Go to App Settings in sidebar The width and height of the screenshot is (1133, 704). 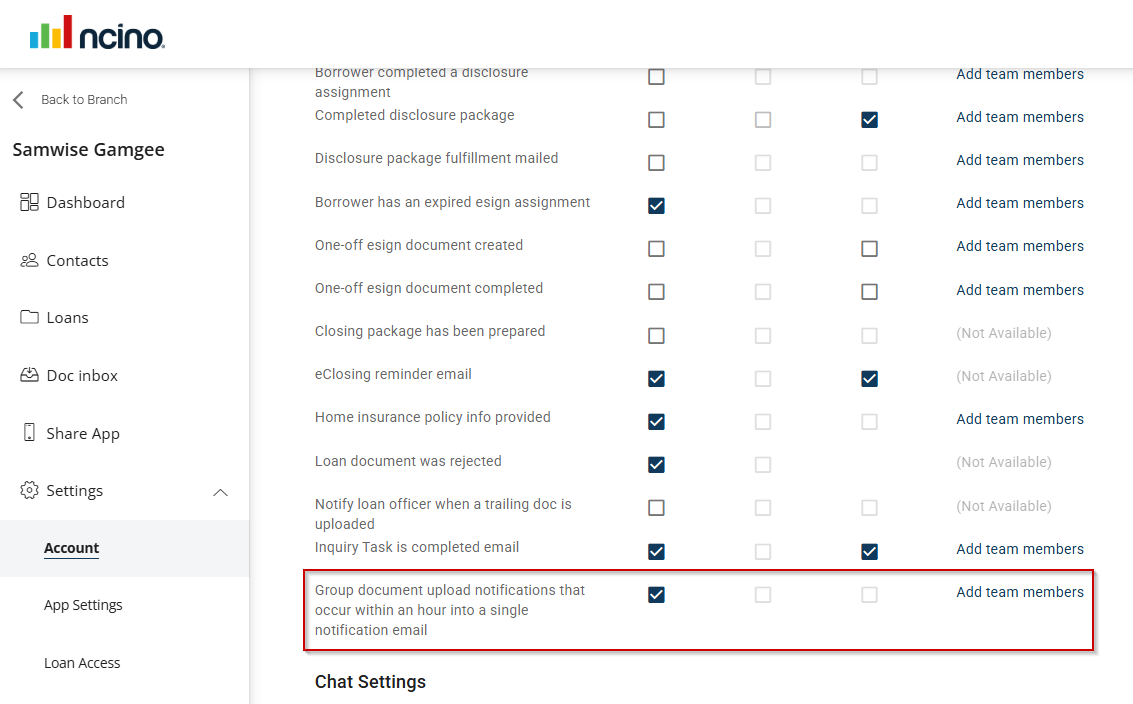tap(83, 605)
